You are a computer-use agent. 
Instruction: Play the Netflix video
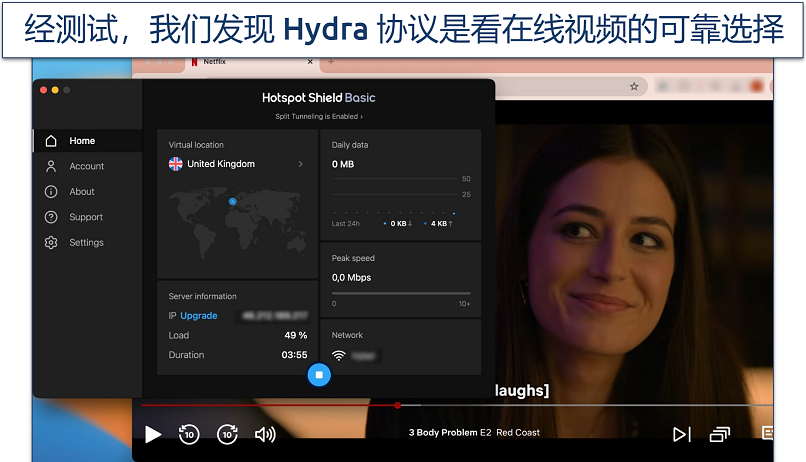pyautogui.click(x=153, y=434)
